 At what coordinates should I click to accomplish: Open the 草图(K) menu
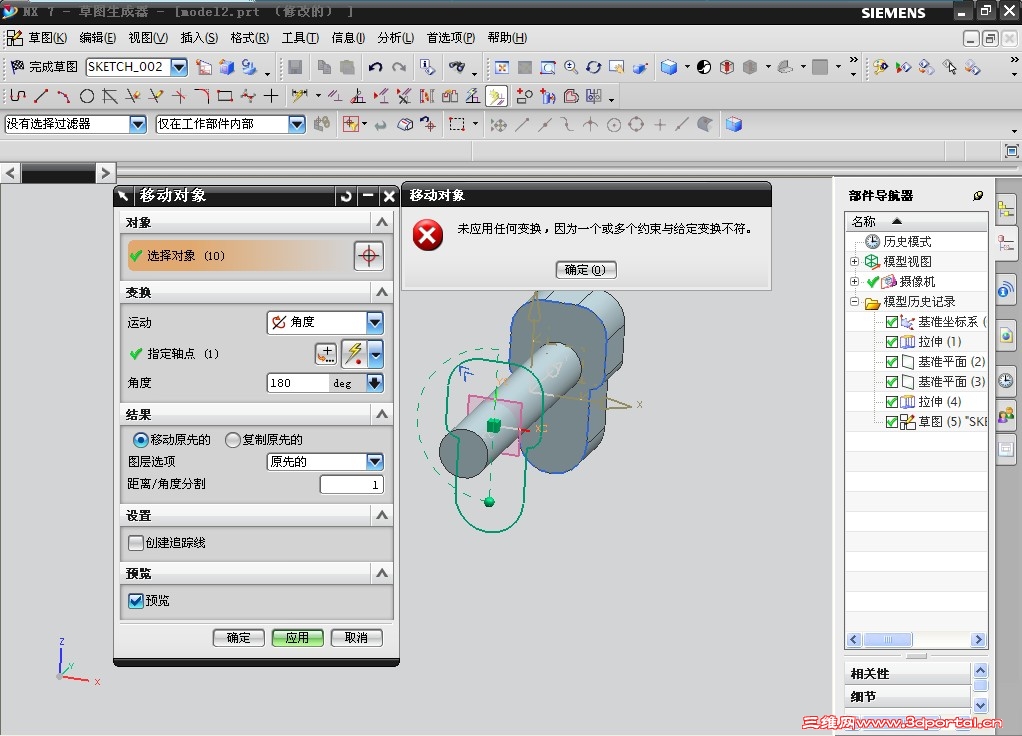pyautogui.click(x=47, y=38)
